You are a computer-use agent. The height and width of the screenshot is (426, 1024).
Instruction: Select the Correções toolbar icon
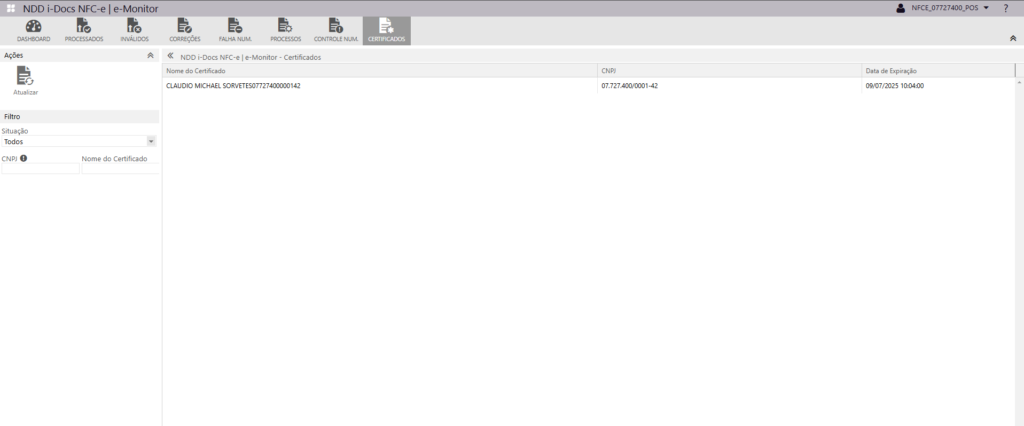[185, 29]
